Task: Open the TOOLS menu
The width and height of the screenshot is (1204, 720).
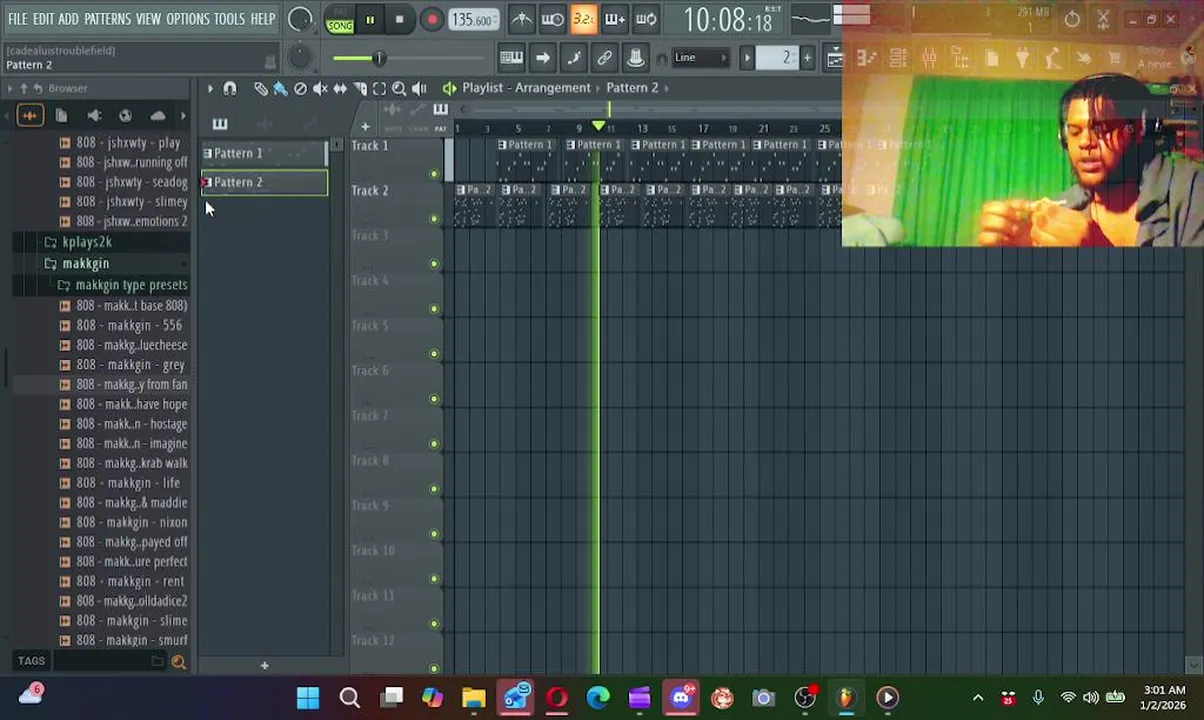Action: click(x=229, y=19)
